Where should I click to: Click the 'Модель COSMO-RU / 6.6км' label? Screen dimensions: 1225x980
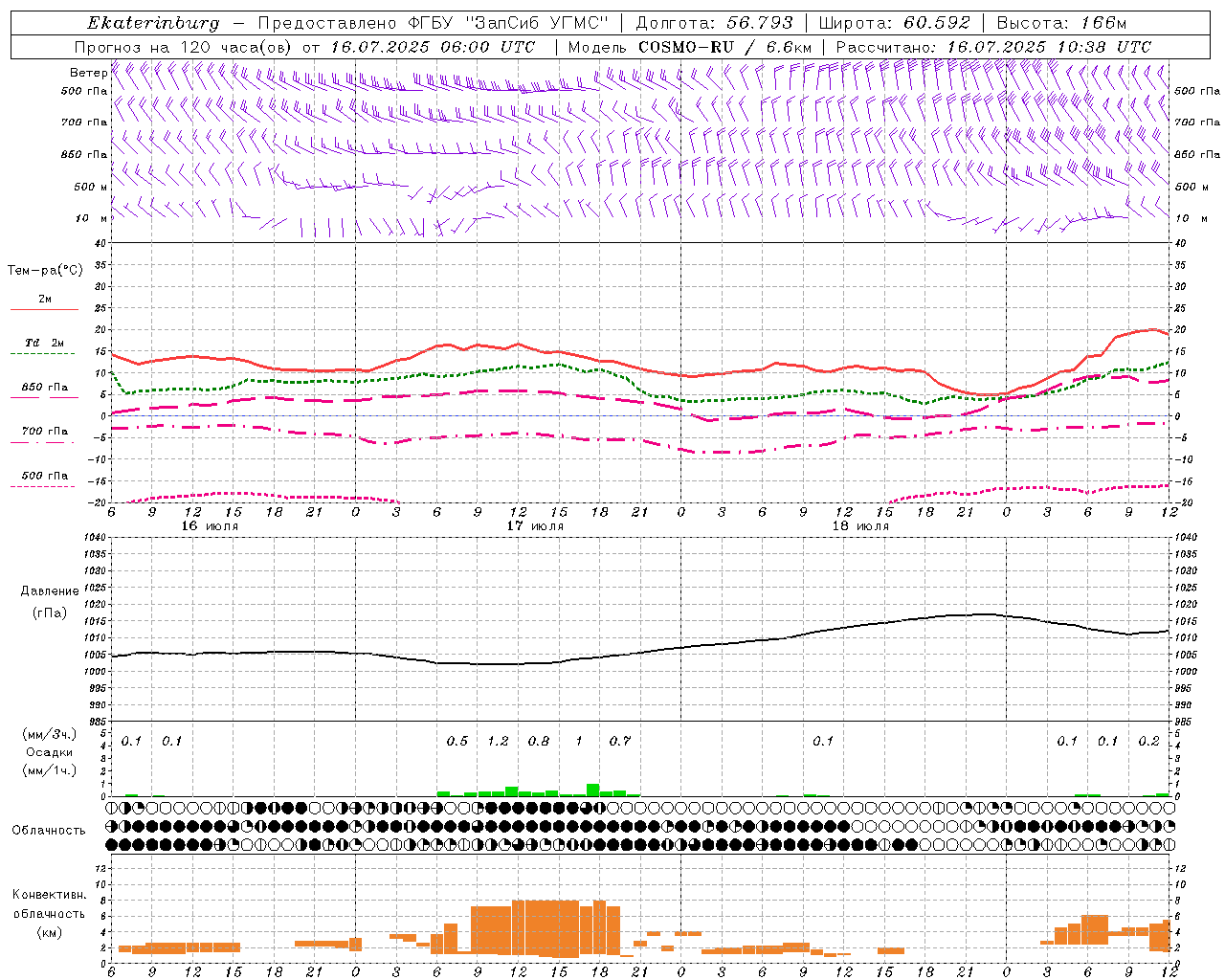point(690,47)
